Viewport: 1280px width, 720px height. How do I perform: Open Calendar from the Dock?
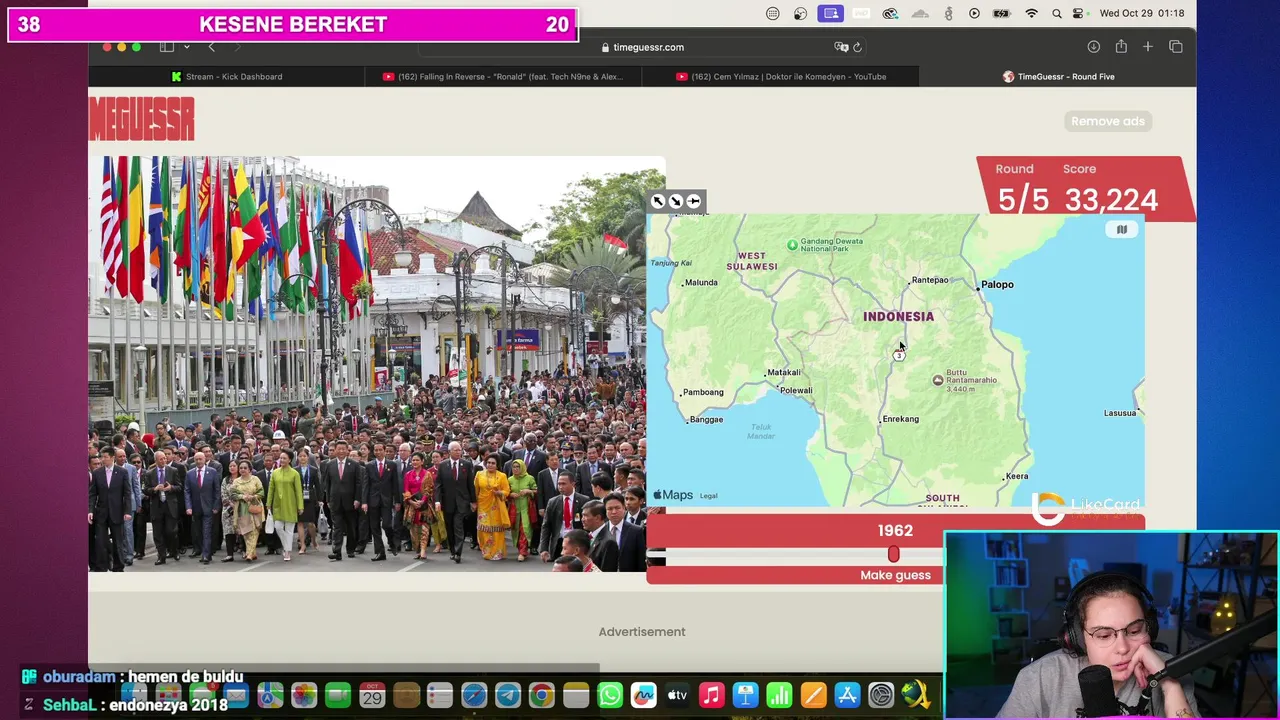pos(372,695)
